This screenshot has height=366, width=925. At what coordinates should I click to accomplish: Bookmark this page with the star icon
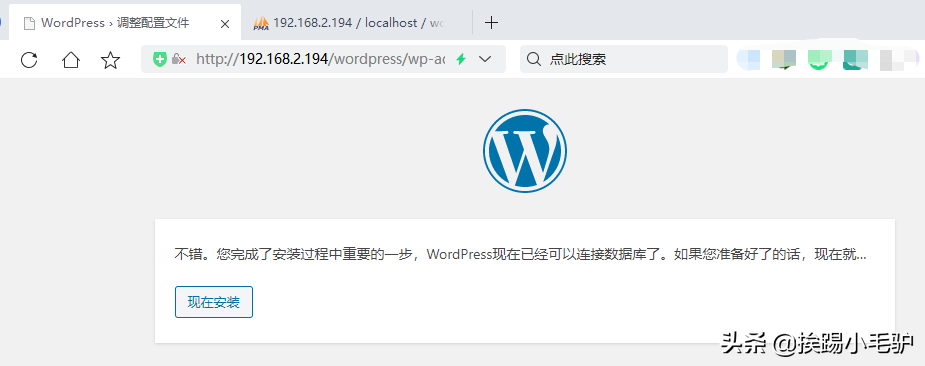click(x=110, y=60)
